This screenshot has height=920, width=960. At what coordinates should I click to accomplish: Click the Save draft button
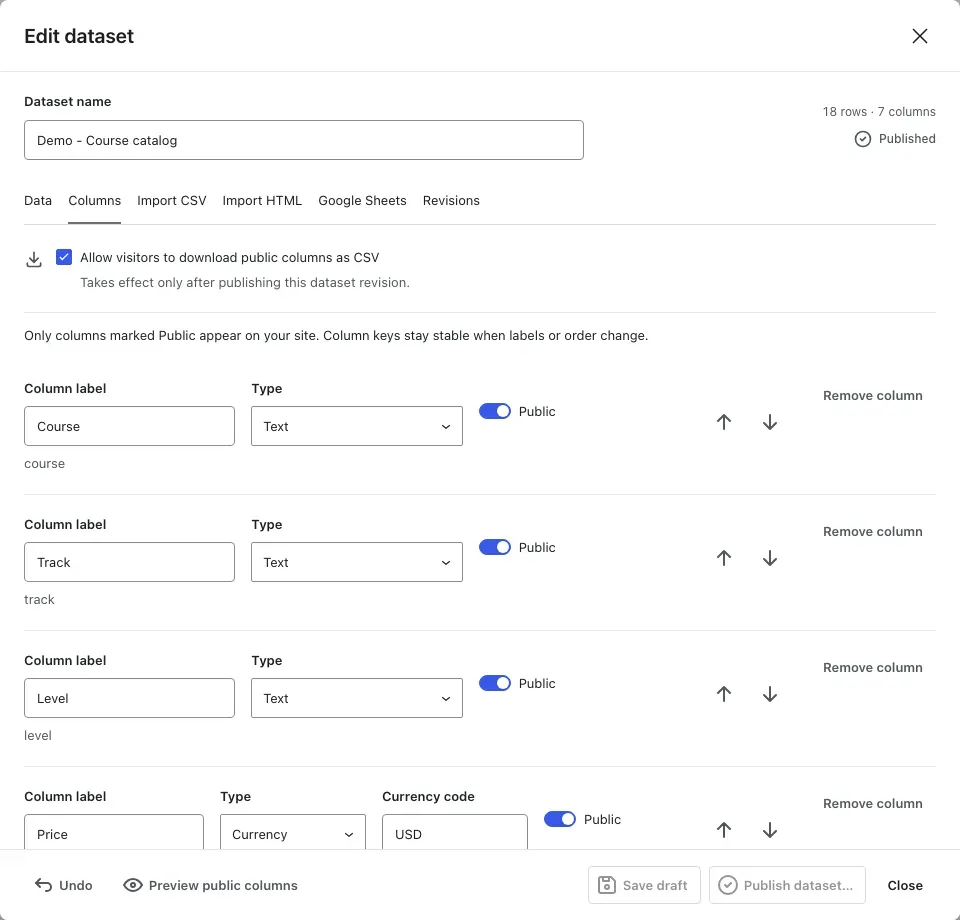pos(644,885)
